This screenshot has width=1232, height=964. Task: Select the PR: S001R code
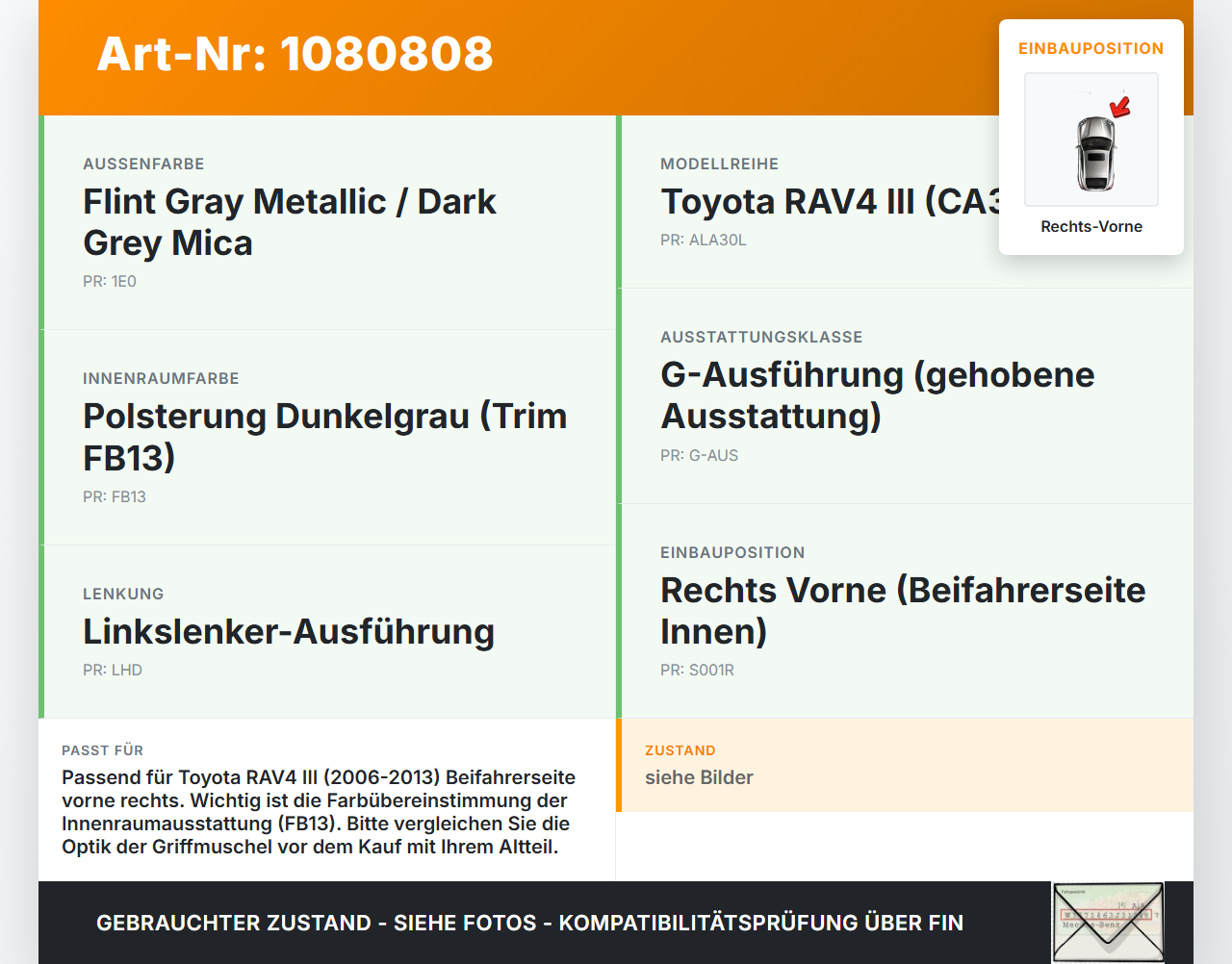(698, 670)
